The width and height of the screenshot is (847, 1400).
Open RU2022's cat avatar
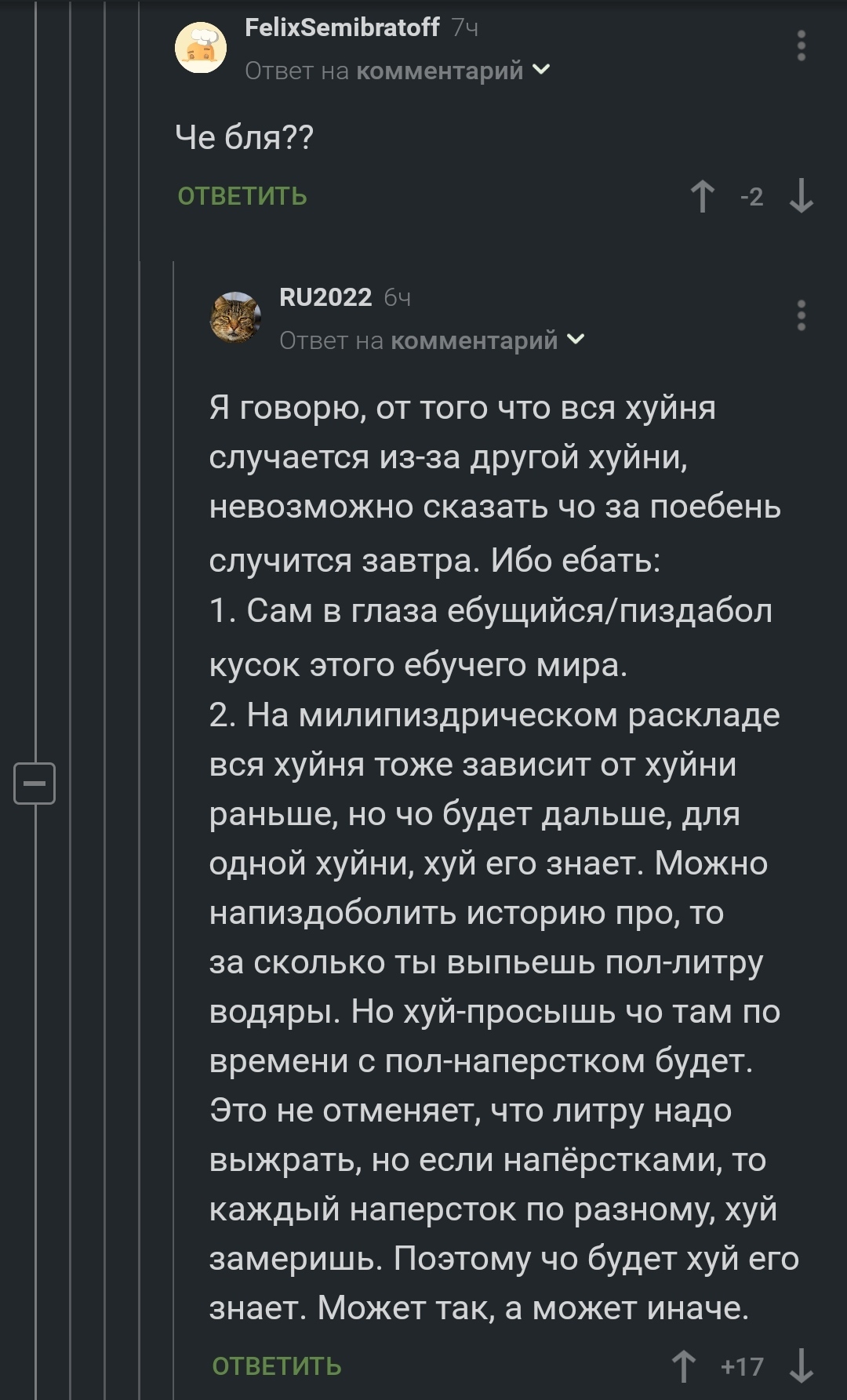pos(235,317)
